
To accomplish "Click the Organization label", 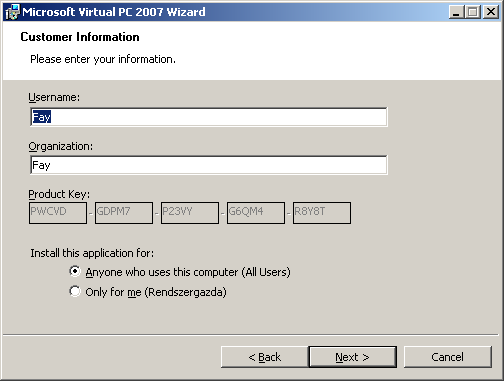I will tap(60, 146).
